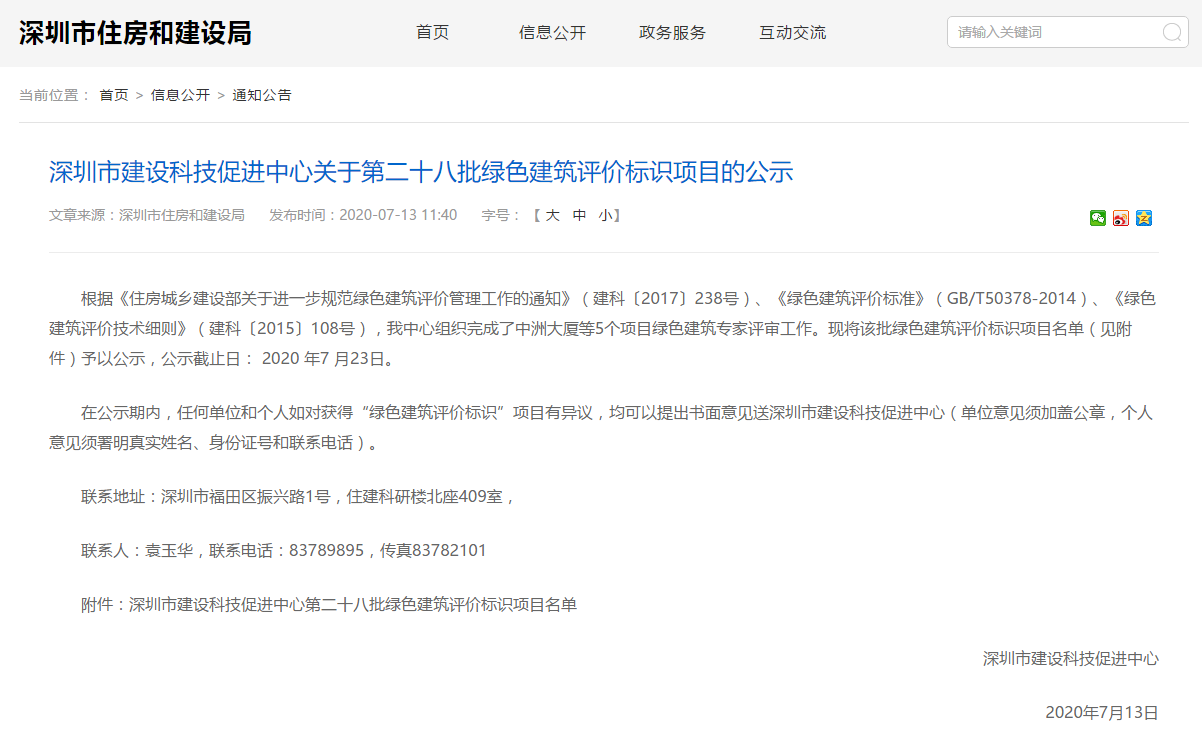Image resolution: width=1202 pixels, height=753 pixels.
Task: Click the publish time 2020-07-13 11:40
Action: [363, 215]
